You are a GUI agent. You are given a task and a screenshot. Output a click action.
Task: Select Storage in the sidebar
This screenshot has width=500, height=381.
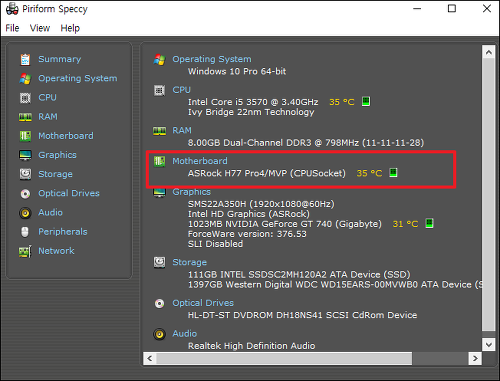pyautogui.click(x=55, y=174)
